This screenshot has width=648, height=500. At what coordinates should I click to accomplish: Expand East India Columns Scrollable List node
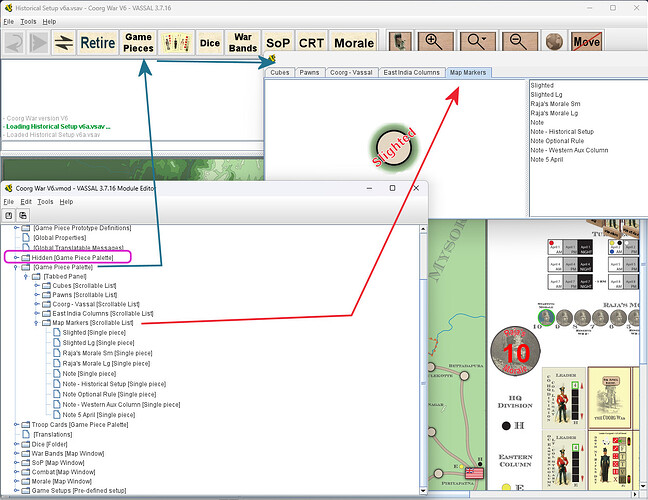36,314
